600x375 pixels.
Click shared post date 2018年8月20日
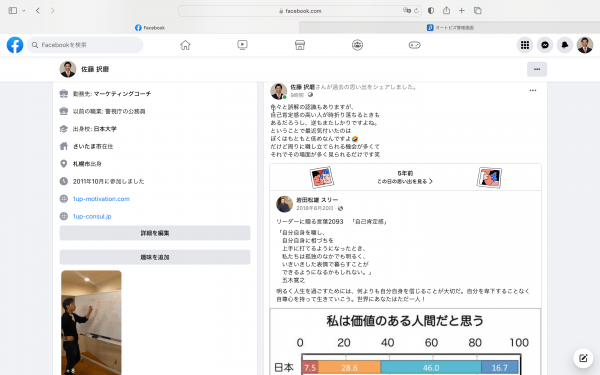tap(315, 208)
